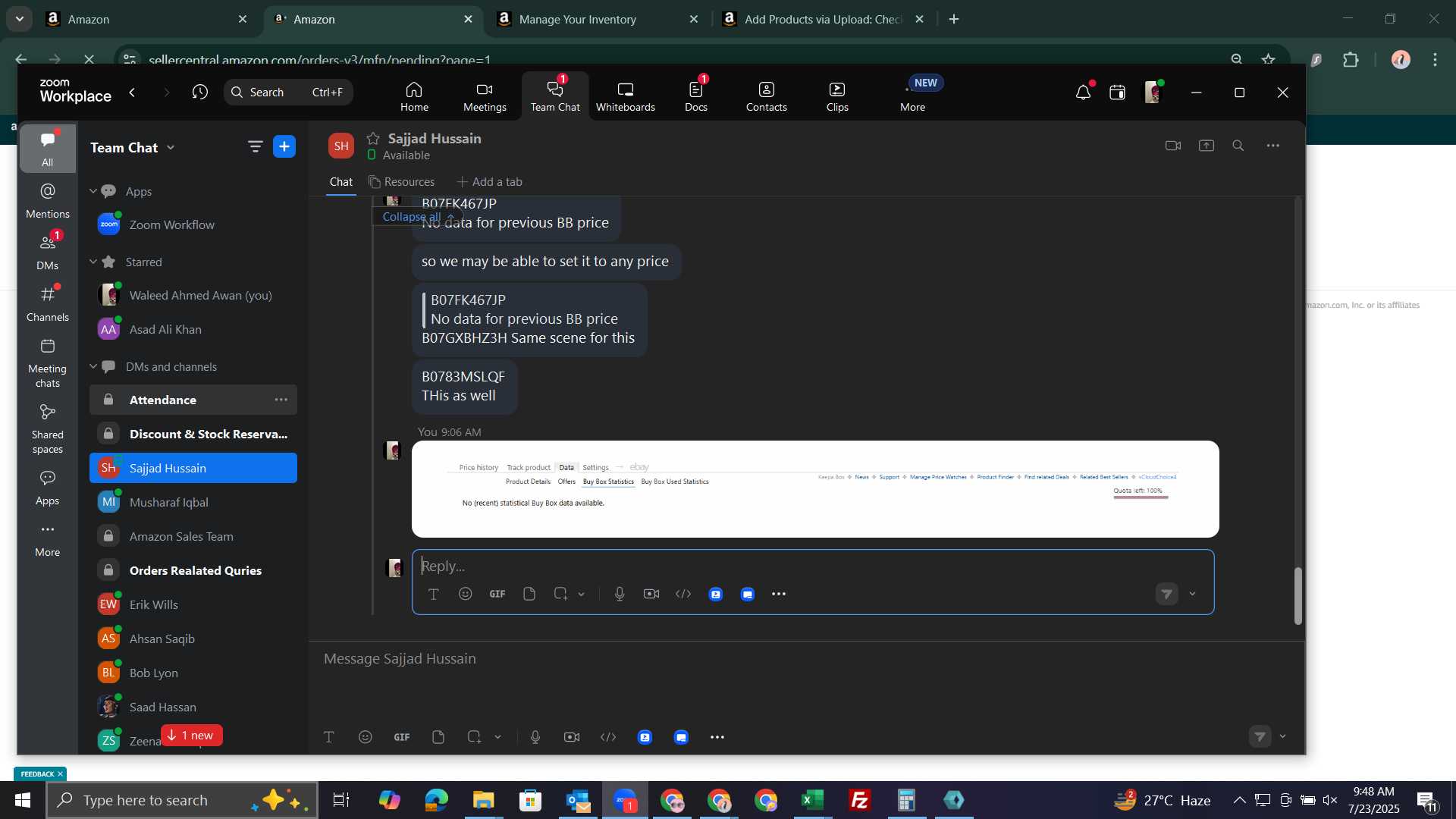Viewport: 1456px width, 819px height.
Task: Open DMs in sidebar
Action: [47, 253]
